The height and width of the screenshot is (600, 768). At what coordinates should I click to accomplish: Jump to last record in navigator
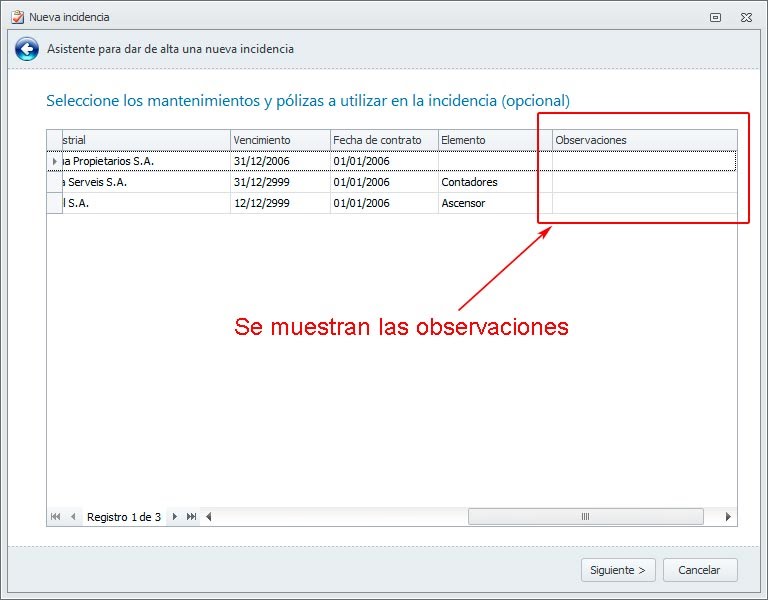coord(191,517)
